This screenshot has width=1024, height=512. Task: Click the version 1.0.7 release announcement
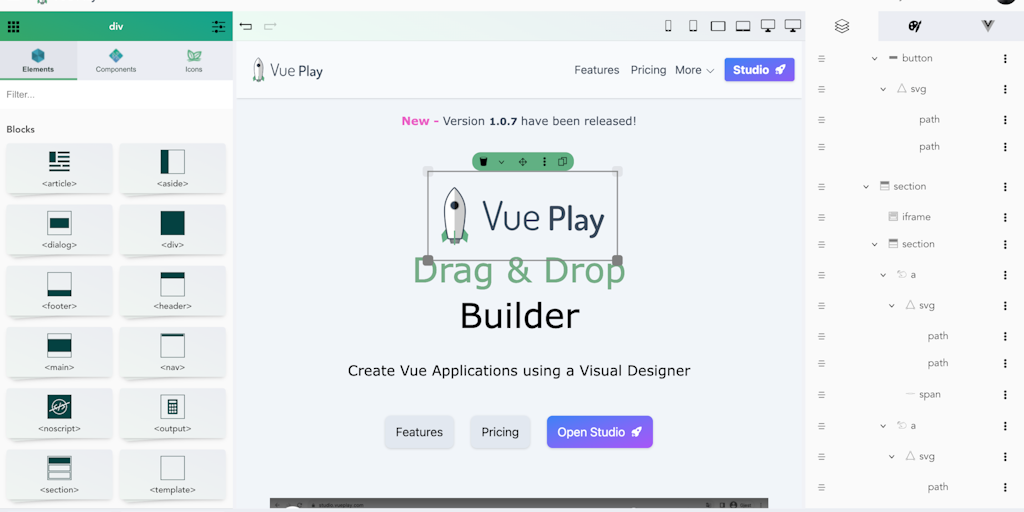[x=519, y=121]
